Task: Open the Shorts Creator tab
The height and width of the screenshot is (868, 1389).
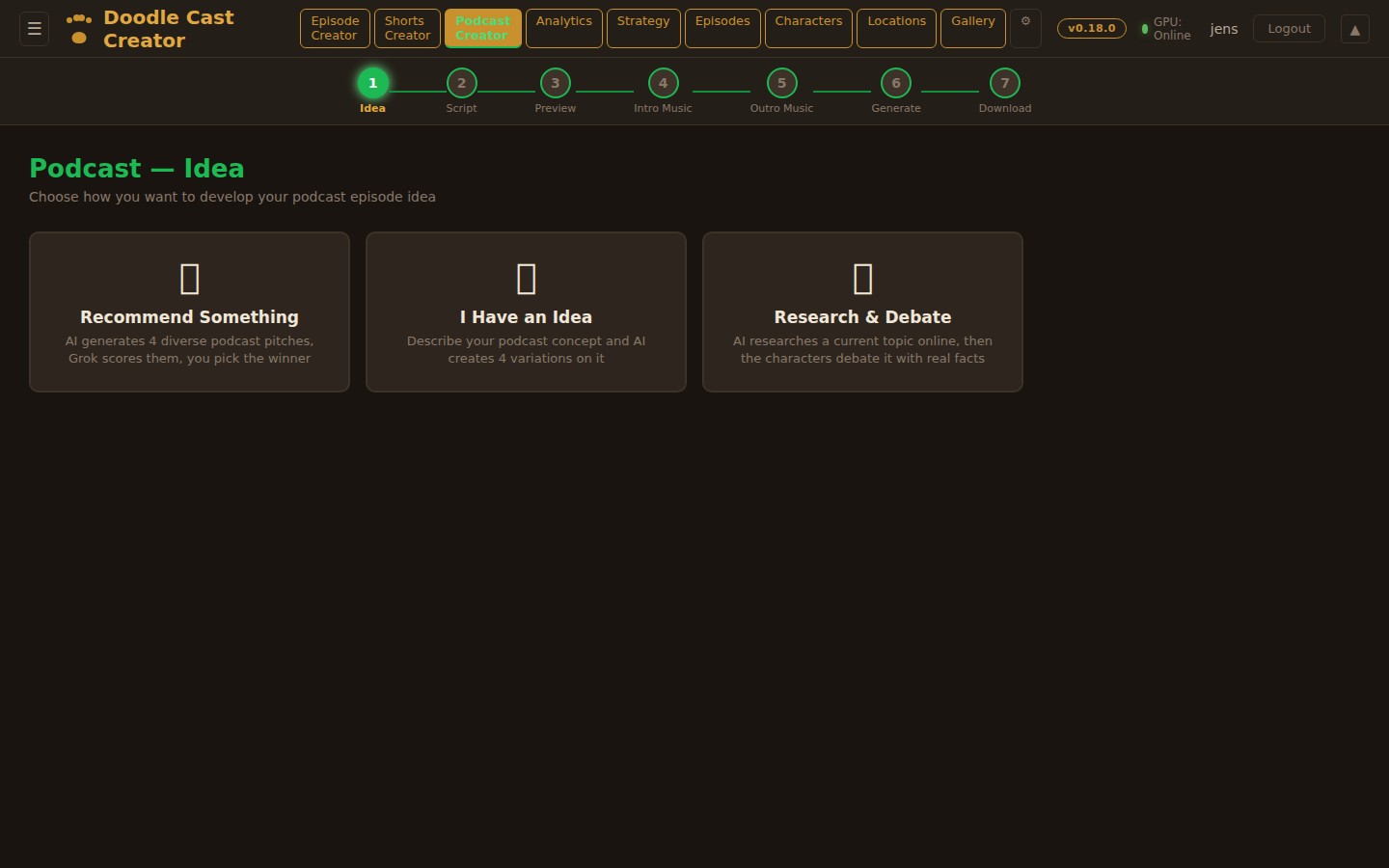Action: click(407, 28)
